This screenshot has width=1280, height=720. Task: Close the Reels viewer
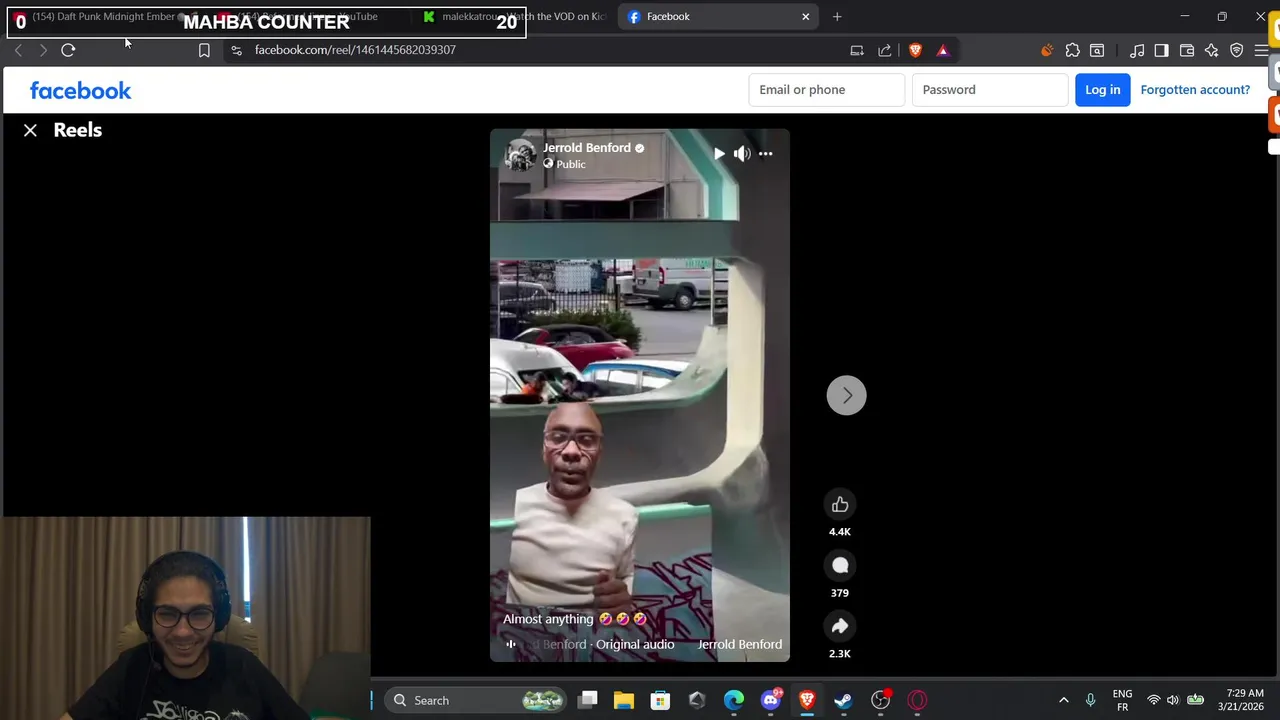click(30, 130)
